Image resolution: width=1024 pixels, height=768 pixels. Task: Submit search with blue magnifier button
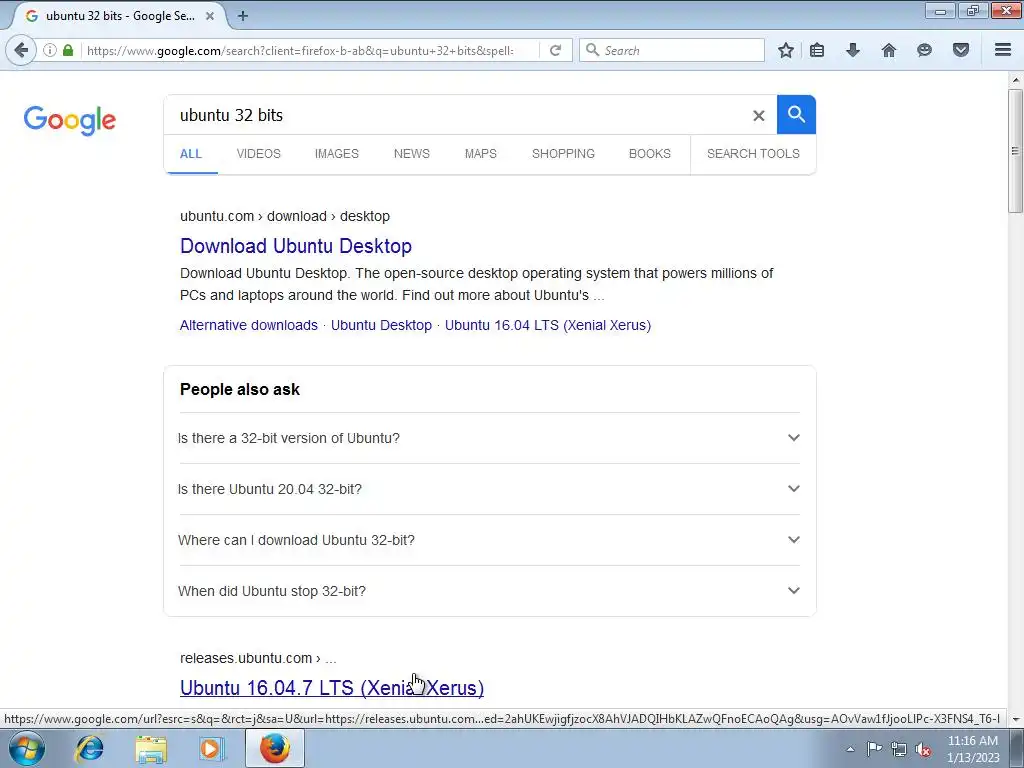point(796,114)
